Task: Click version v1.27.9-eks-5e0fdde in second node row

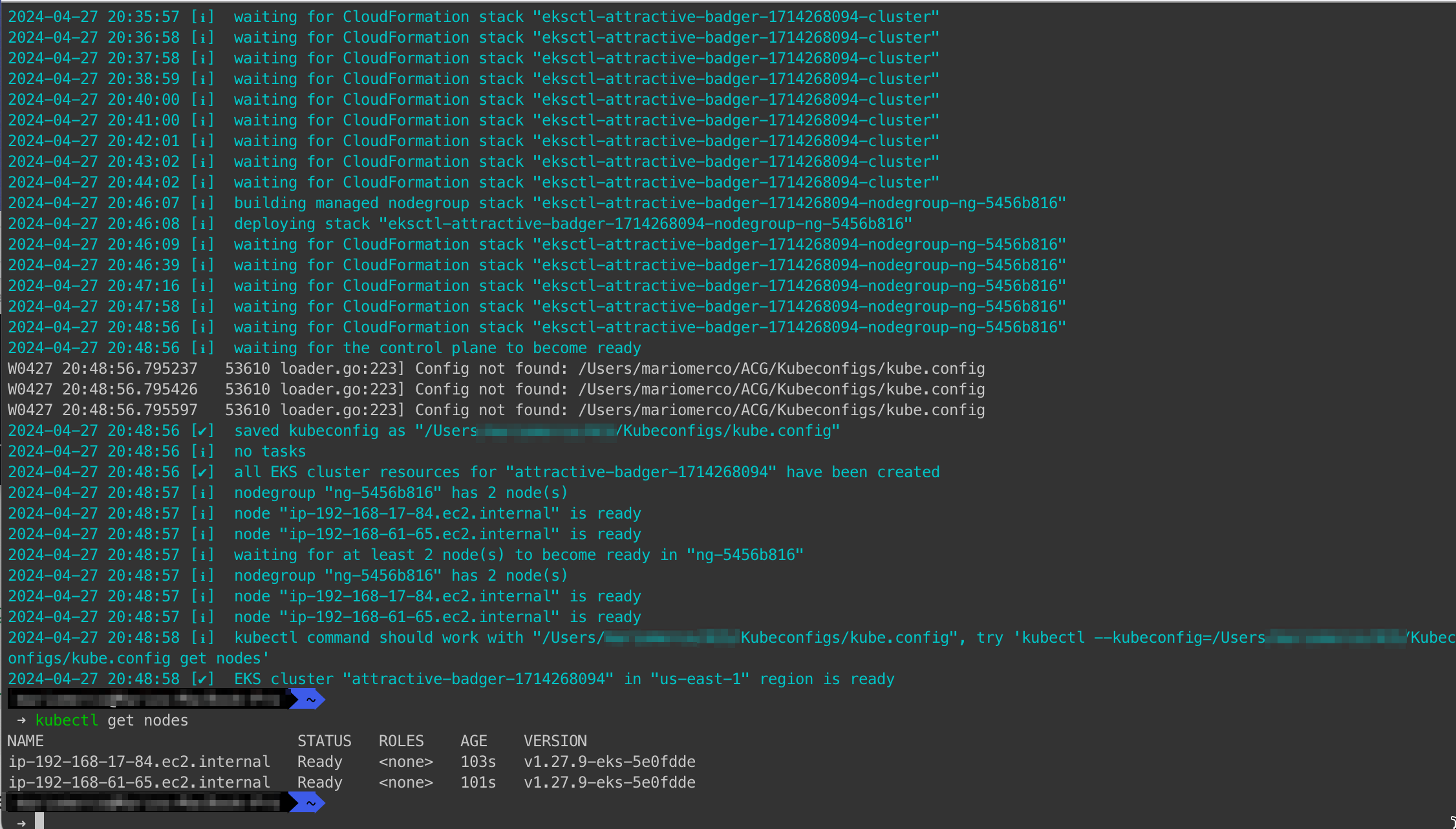Action: coord(610,782)
